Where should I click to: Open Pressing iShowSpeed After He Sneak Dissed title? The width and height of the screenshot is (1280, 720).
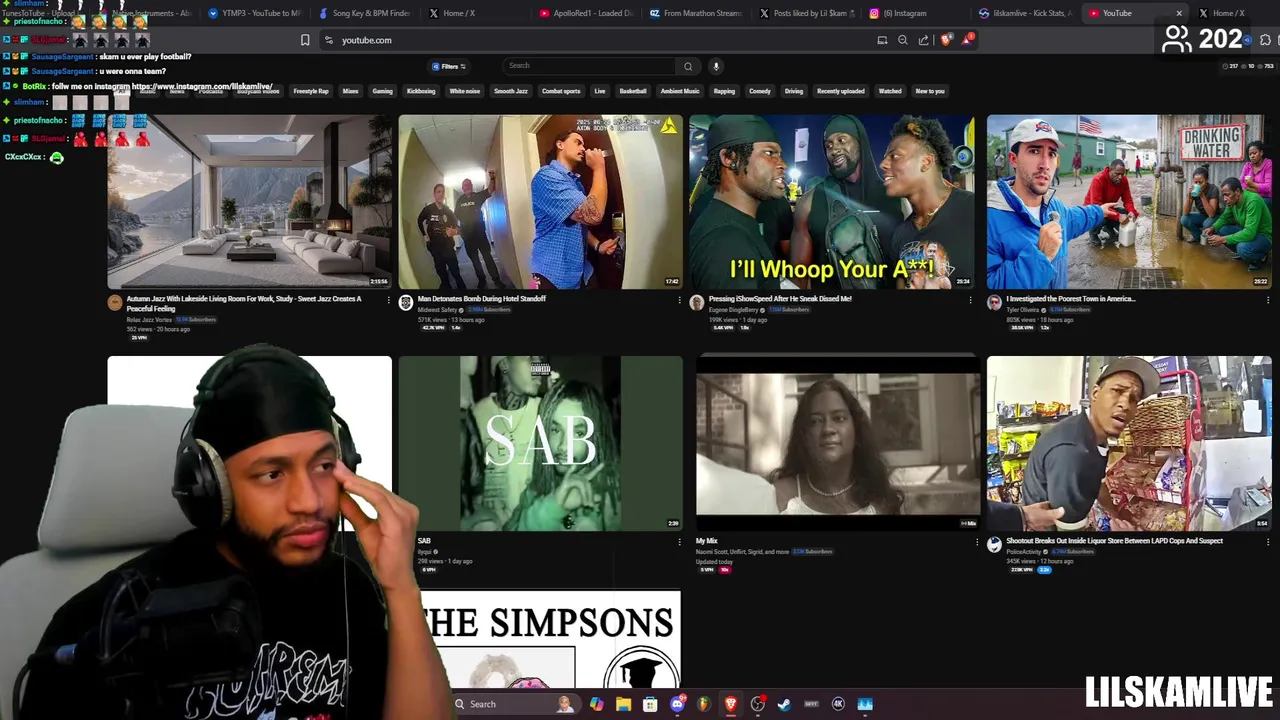click(780, 299)
